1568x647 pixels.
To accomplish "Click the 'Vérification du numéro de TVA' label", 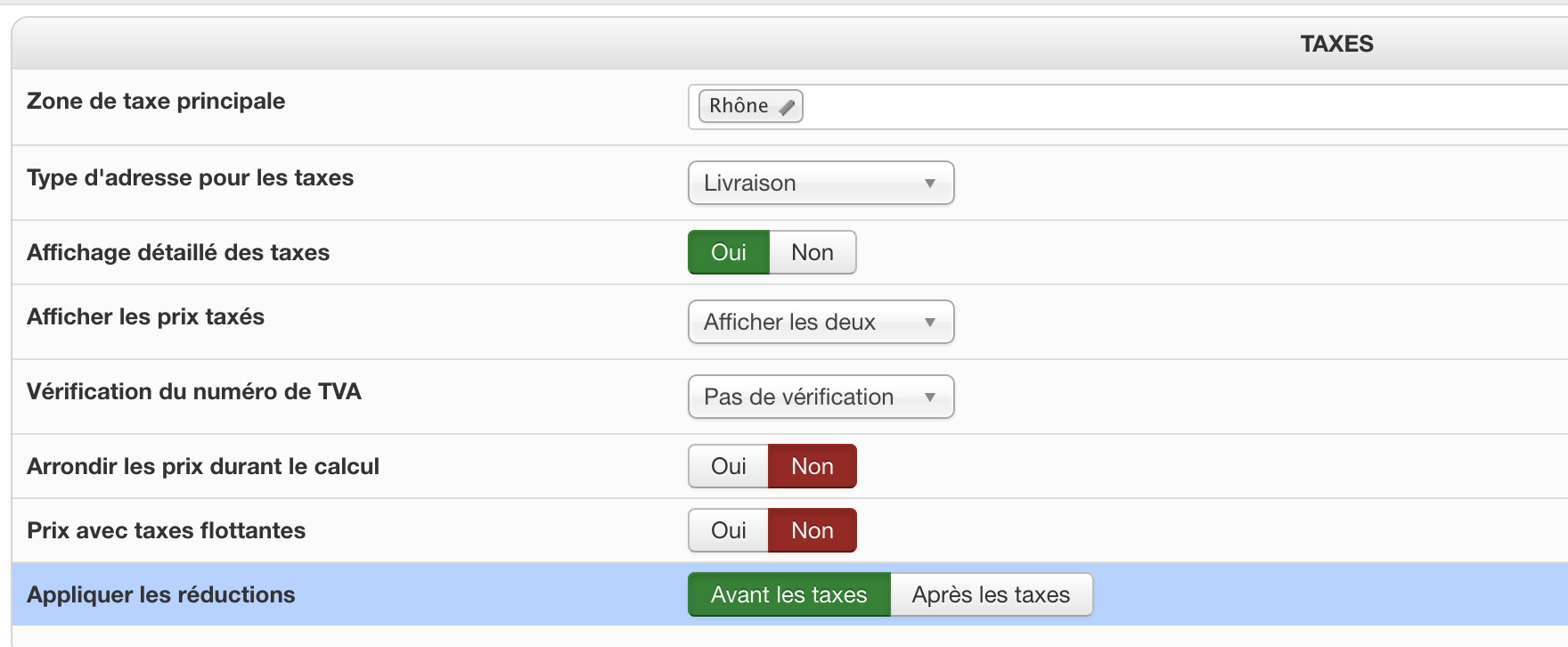I will pyautogui.click(x=193, y=391).
